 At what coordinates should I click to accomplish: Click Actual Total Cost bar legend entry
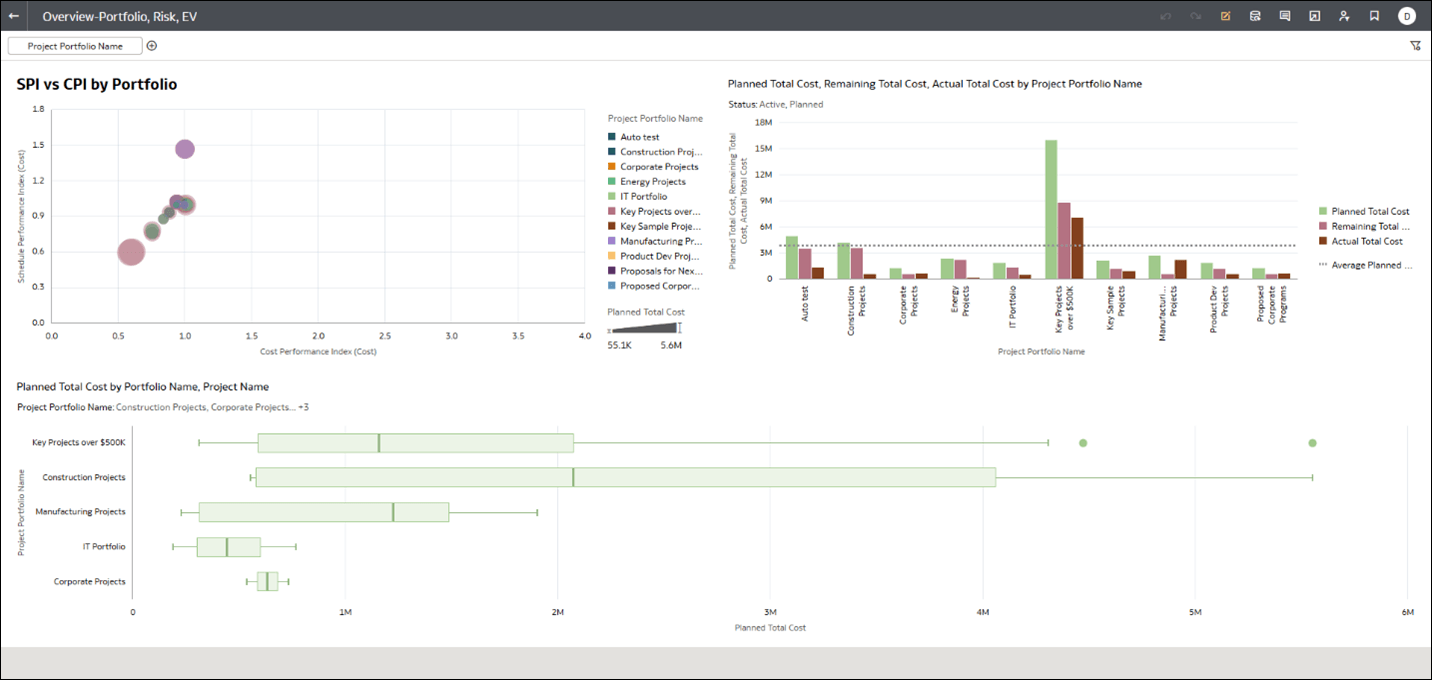point(1361,241)
